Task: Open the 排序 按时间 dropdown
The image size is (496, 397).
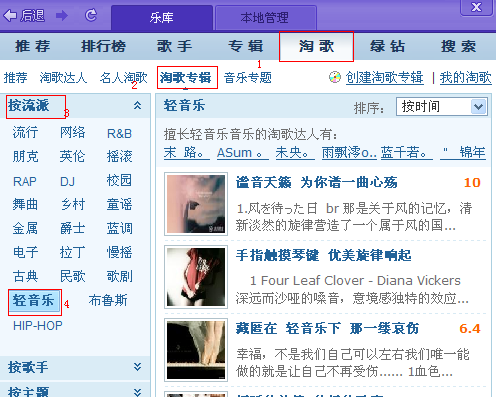Action: coord(442,107)
